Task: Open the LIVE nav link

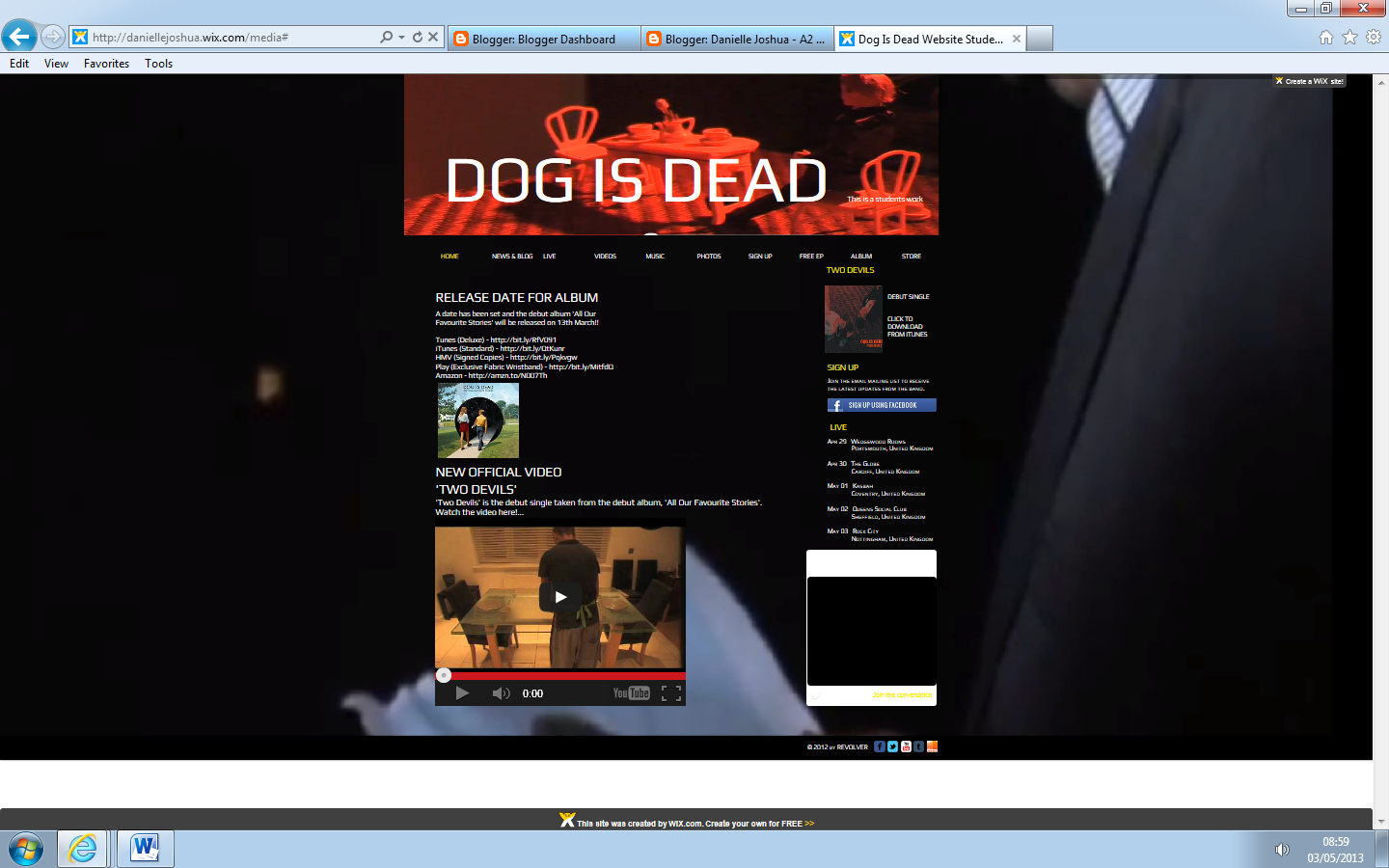Action: pyautogui.click(x=549, y=257)
